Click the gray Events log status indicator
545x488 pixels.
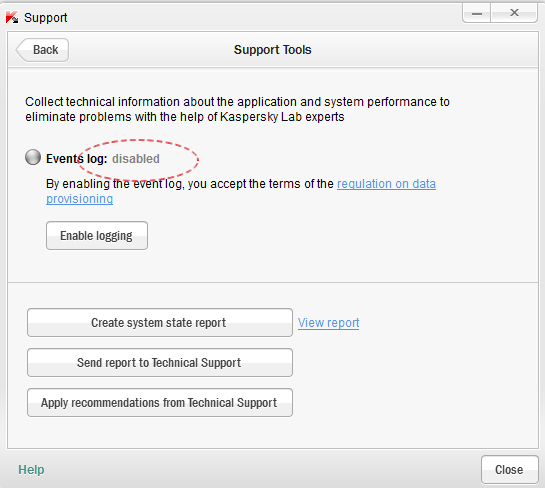(x=33, y=157)
